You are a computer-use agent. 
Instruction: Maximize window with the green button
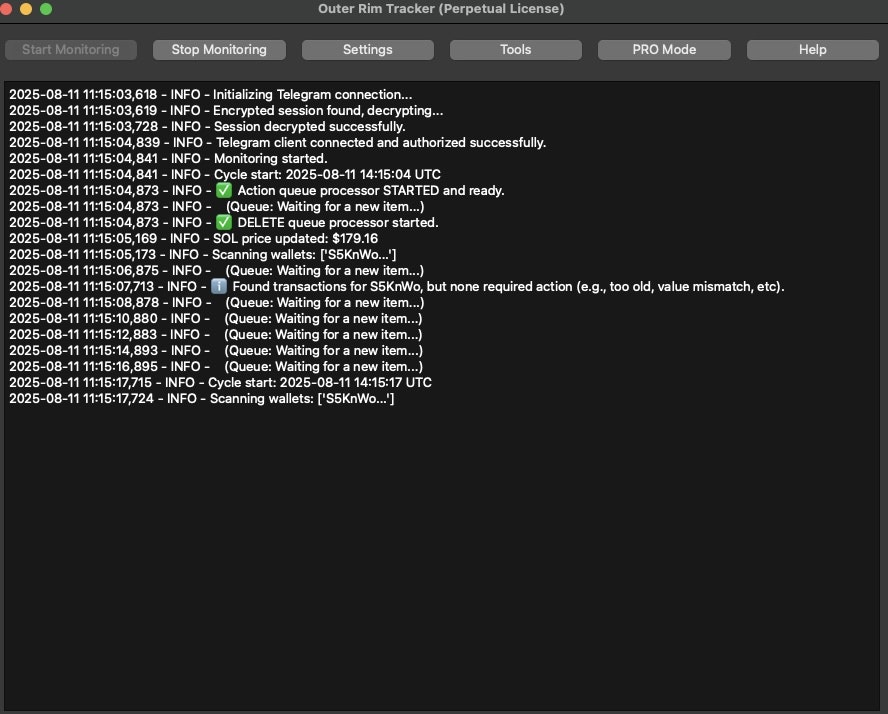pyautogui.click(x=46, y=8)
